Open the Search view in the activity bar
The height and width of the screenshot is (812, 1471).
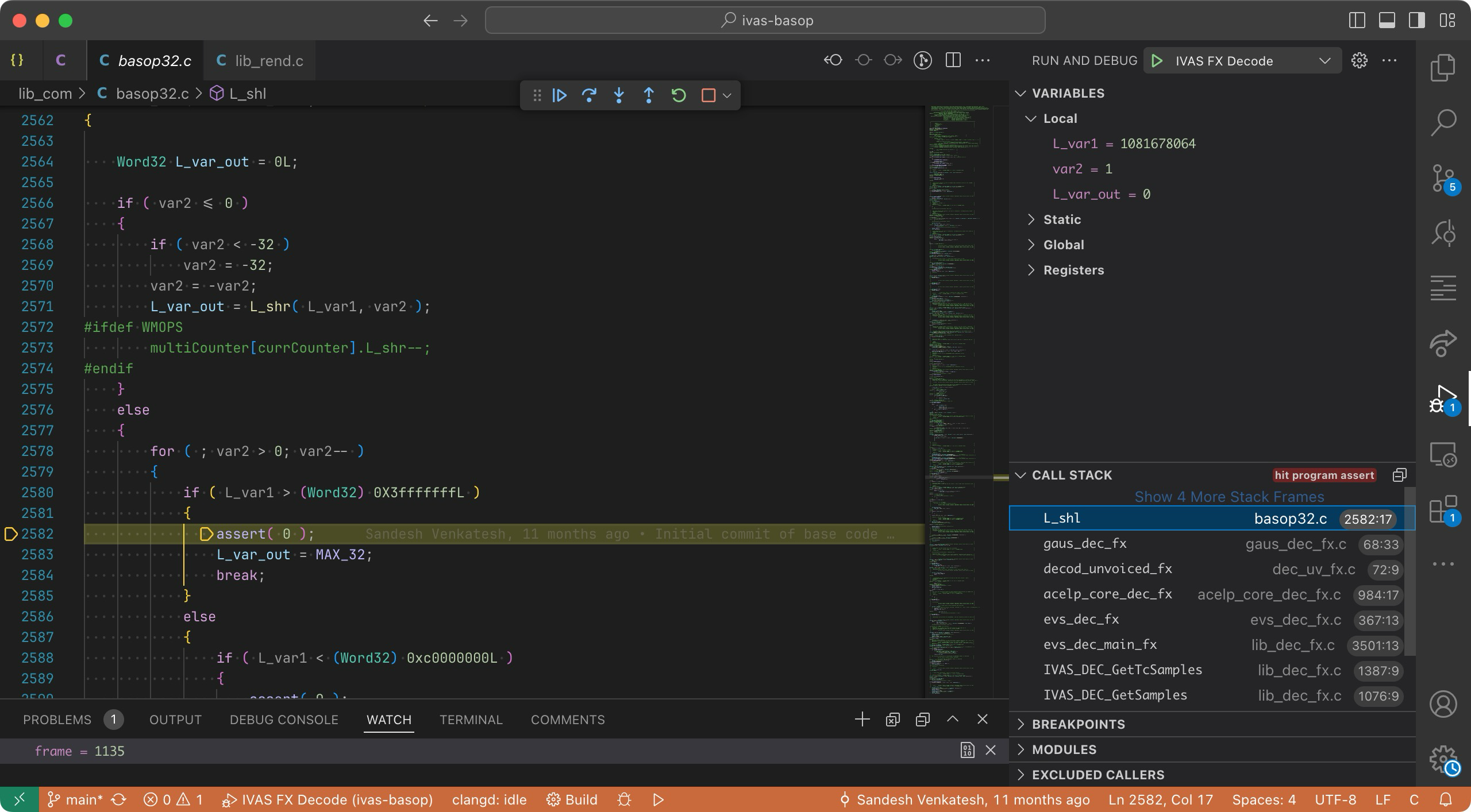click(x=1443, y=122)
